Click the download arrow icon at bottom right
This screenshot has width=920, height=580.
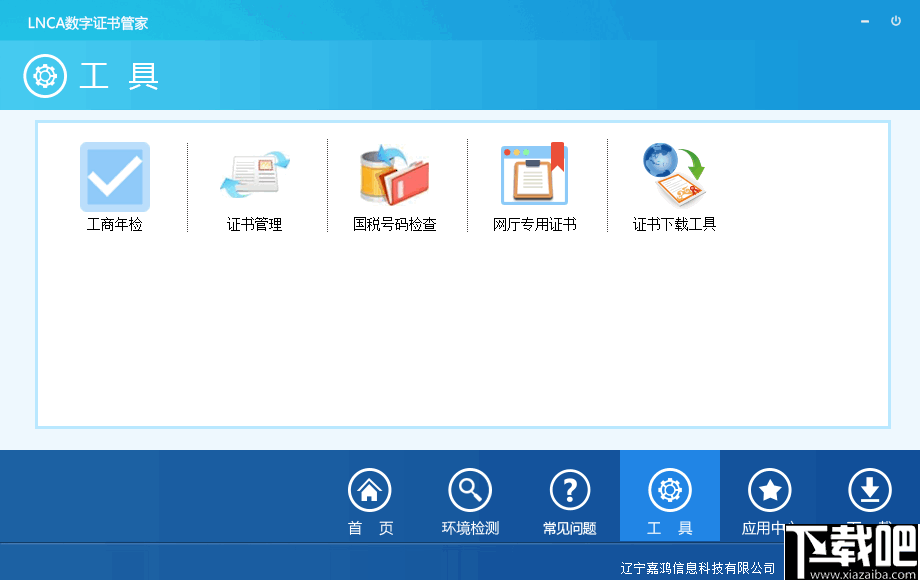click(x=869, y=491)
